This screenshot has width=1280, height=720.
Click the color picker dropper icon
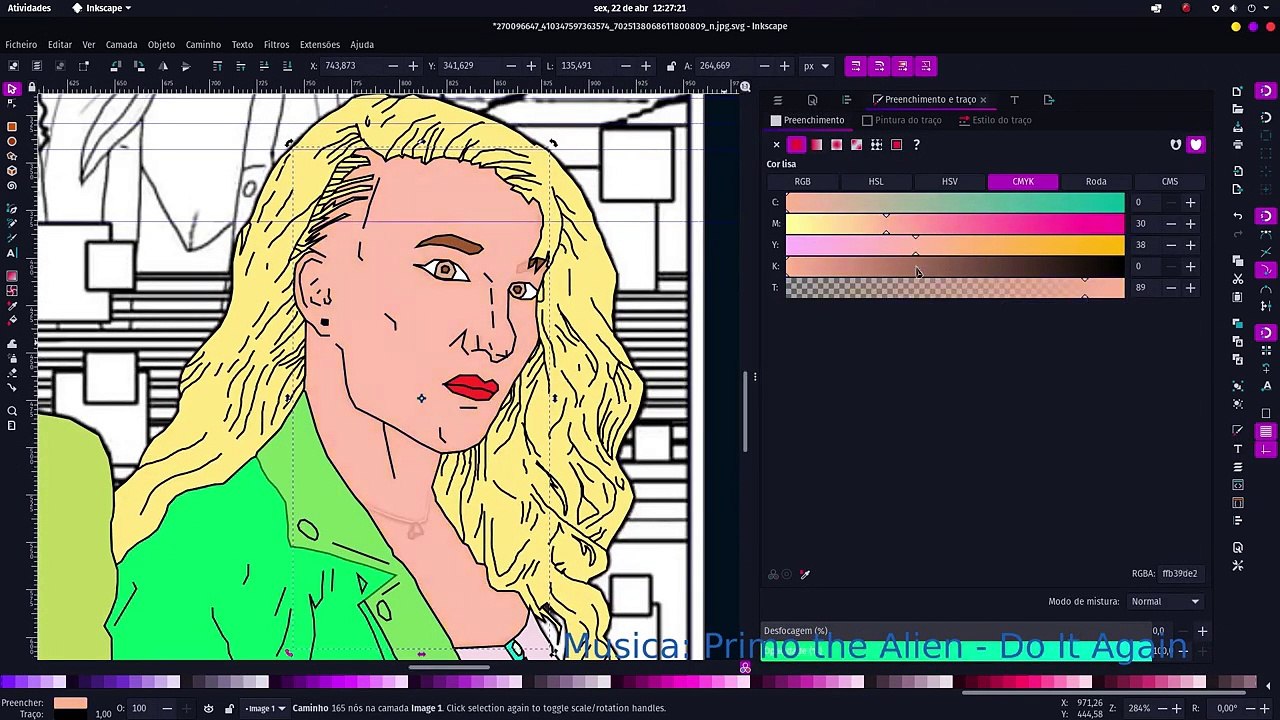(x=805, y=574)
